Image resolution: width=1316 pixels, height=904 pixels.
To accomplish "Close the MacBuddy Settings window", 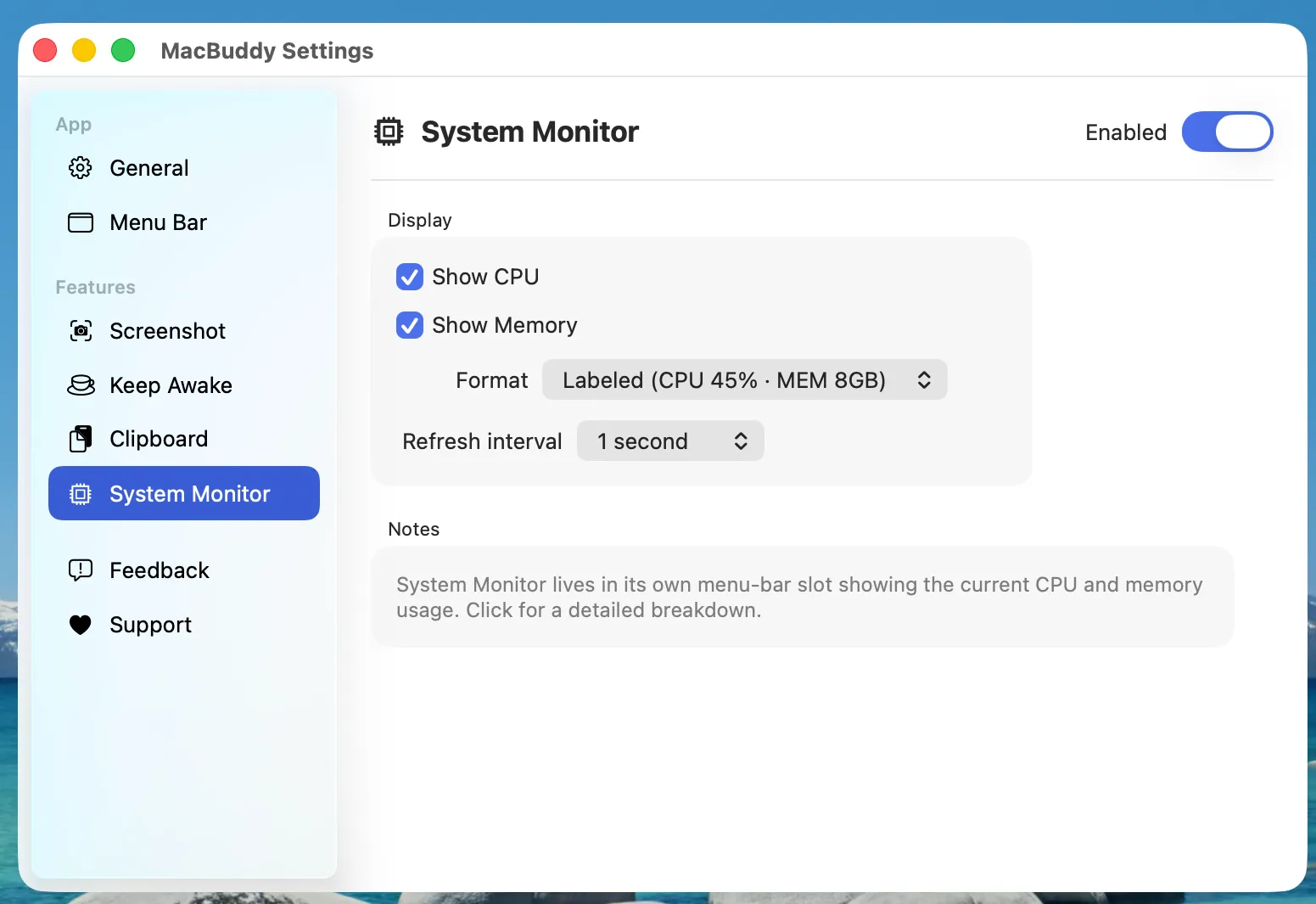I will [45, 50].
